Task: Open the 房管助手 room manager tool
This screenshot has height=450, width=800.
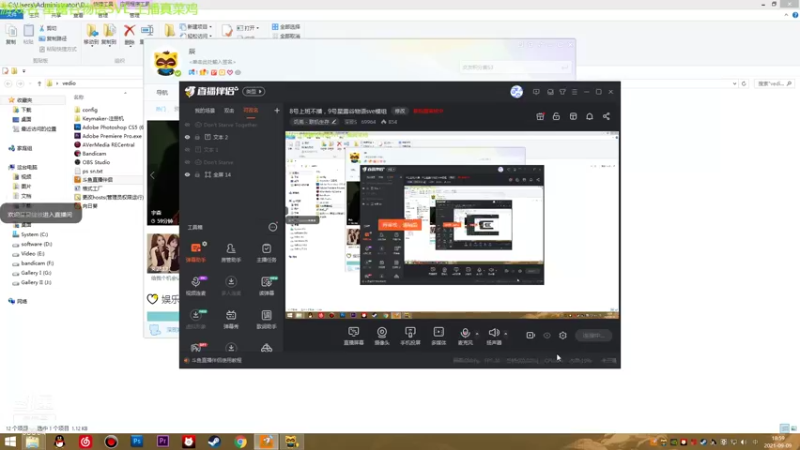Action: [231, 253]
